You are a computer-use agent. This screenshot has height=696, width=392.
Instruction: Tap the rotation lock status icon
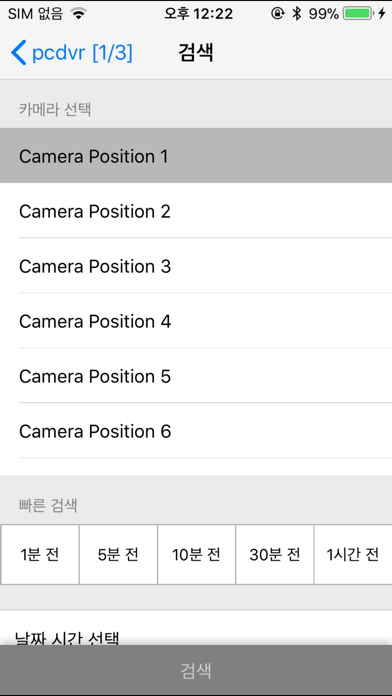[x=277, y=14]
